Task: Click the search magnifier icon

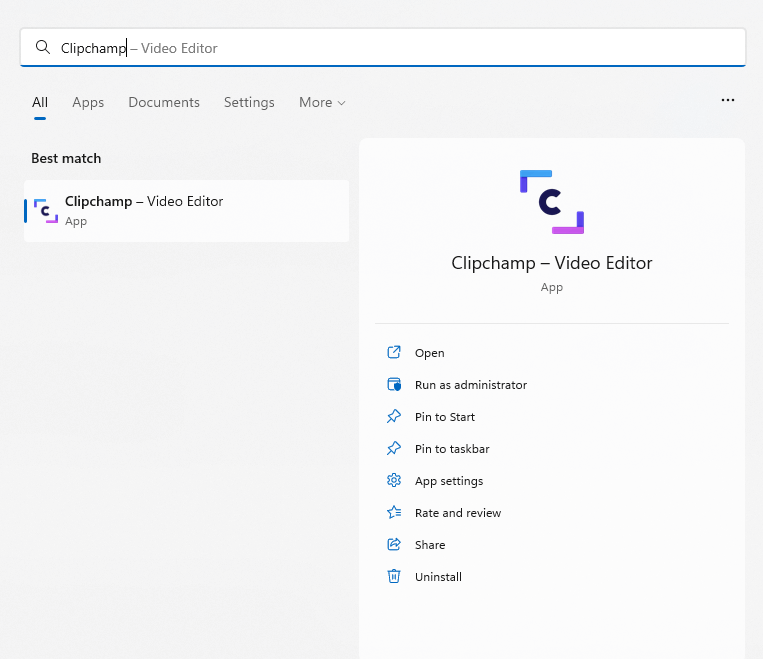Action: [42, 48]
